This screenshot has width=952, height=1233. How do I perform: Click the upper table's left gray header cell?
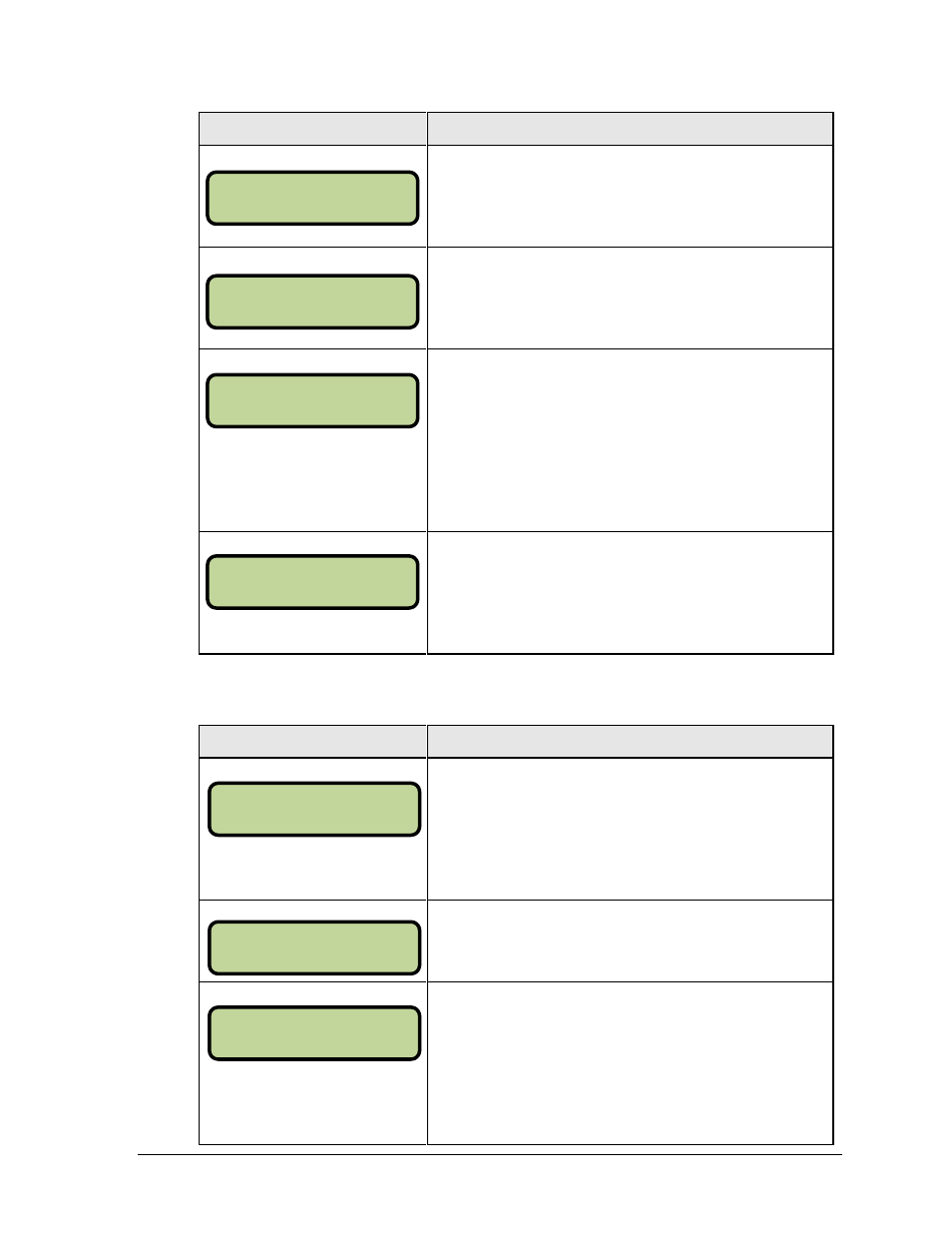tap(312, 129)
